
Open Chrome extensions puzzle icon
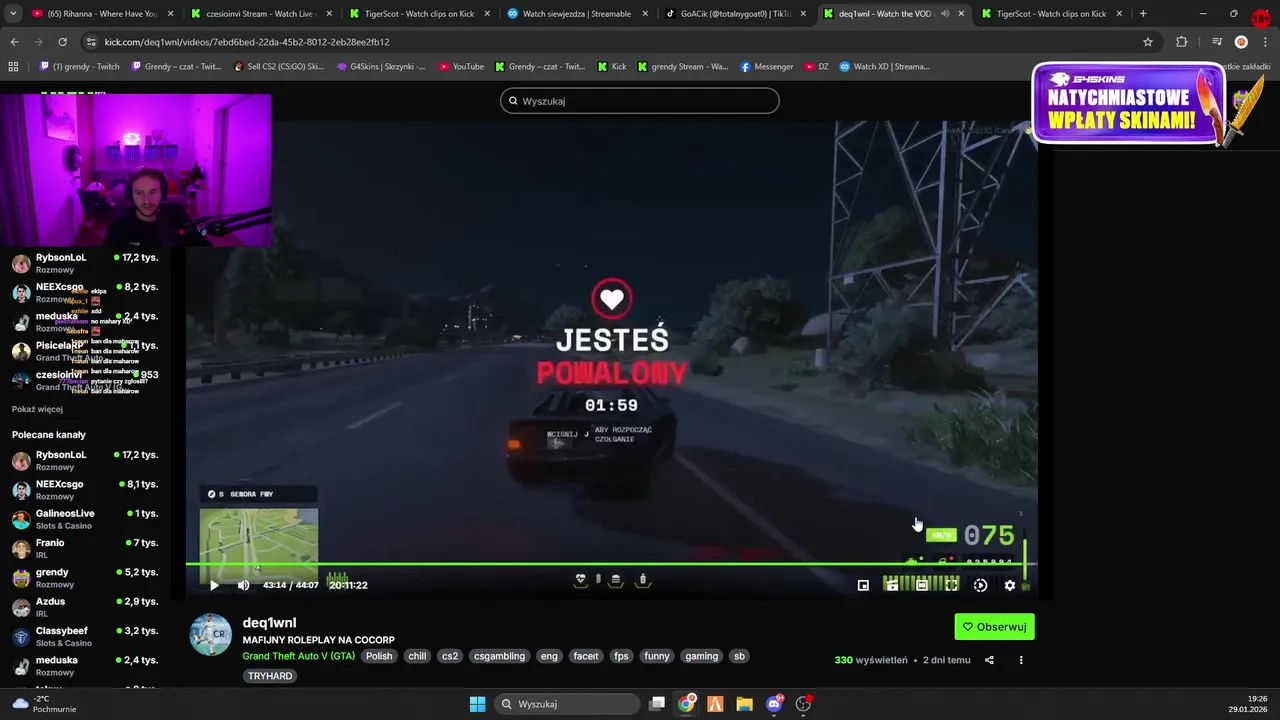[x=1181, y=42]
